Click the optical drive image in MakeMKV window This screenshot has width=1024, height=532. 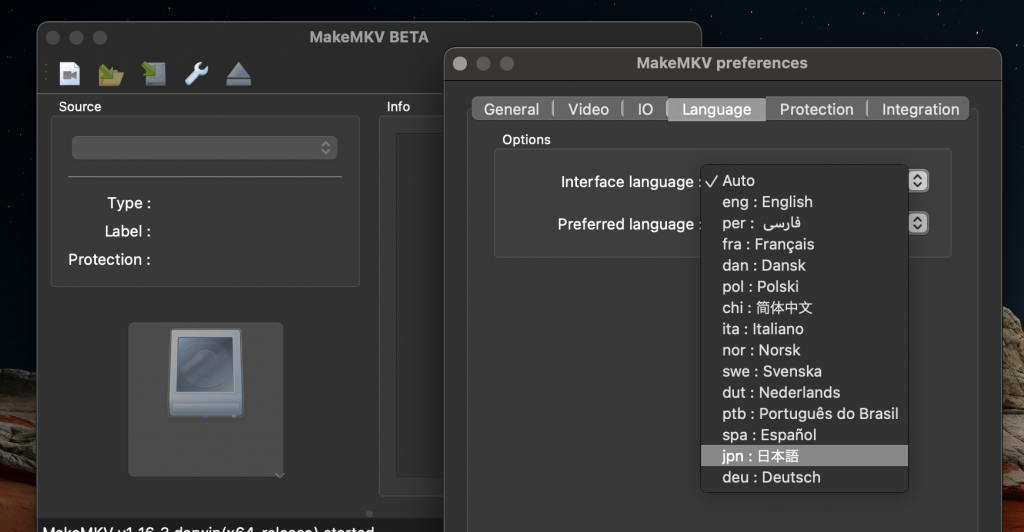point(206,373)
